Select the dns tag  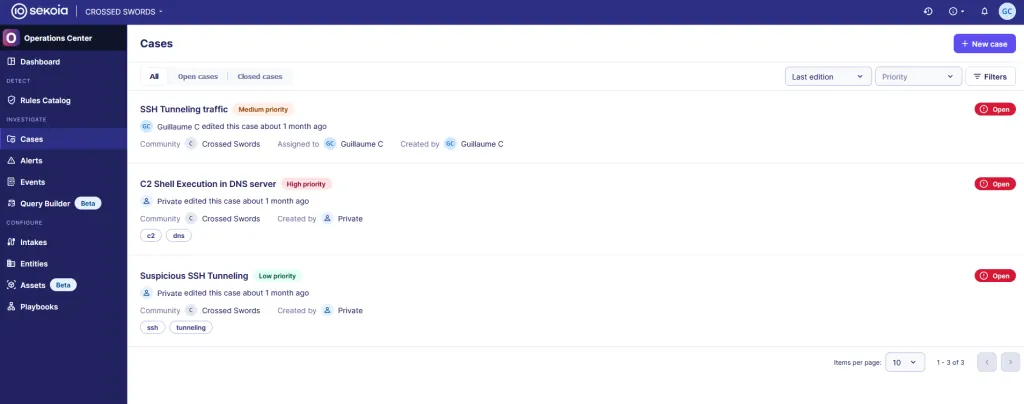click(178, 236)
